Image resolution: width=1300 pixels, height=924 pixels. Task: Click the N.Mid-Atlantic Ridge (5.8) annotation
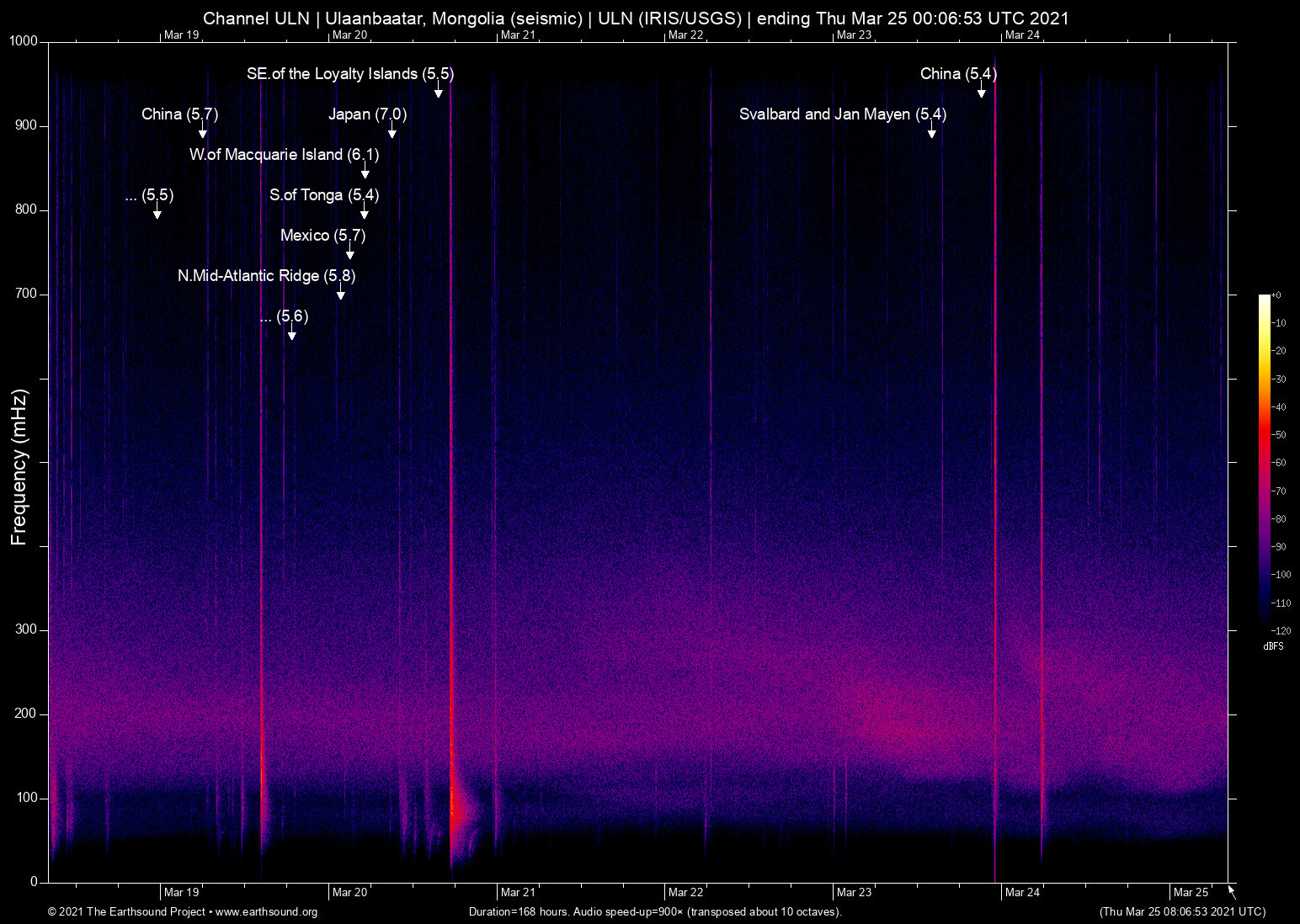341,292
